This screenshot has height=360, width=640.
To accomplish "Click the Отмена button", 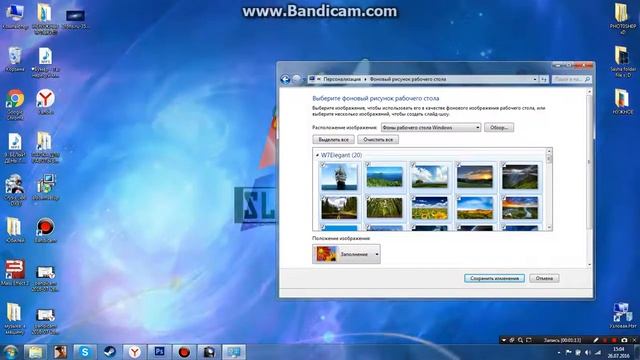I will pyautogui.click(x=544, y=278).
